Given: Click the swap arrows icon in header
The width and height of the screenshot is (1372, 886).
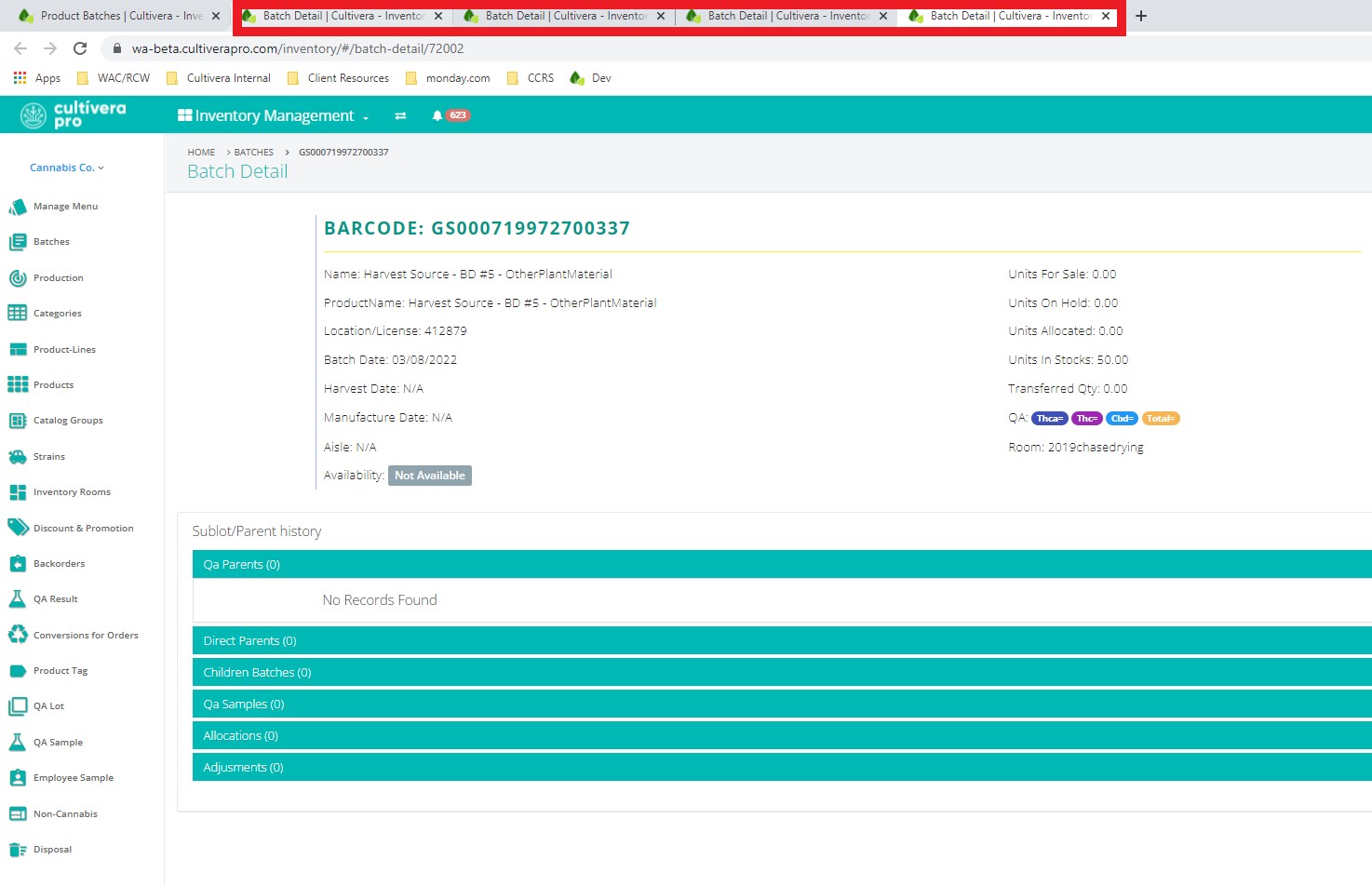Looking at the screenshot, I should 400,115.
